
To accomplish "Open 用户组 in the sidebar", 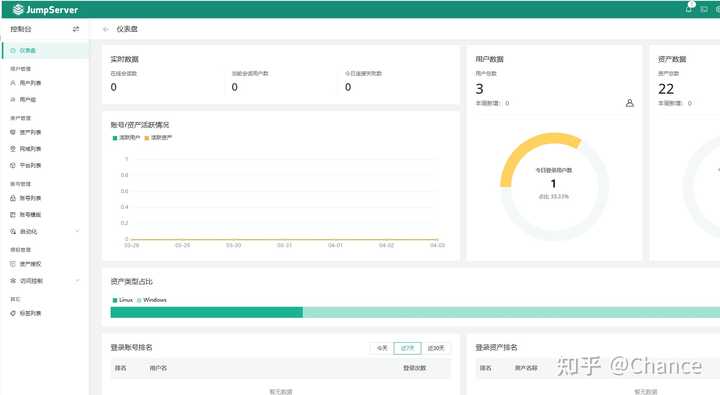I will point(28,100).
